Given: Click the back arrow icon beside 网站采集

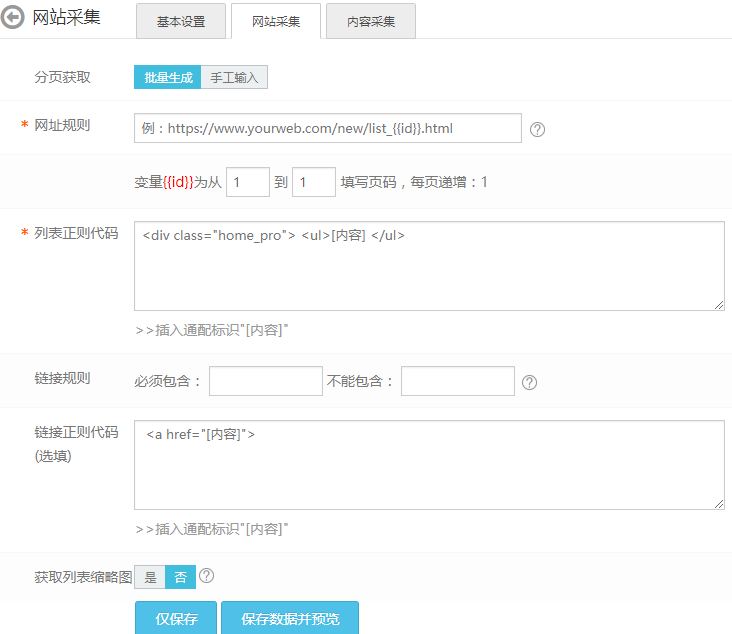Looking at the screenshot, I should point(14,19).
